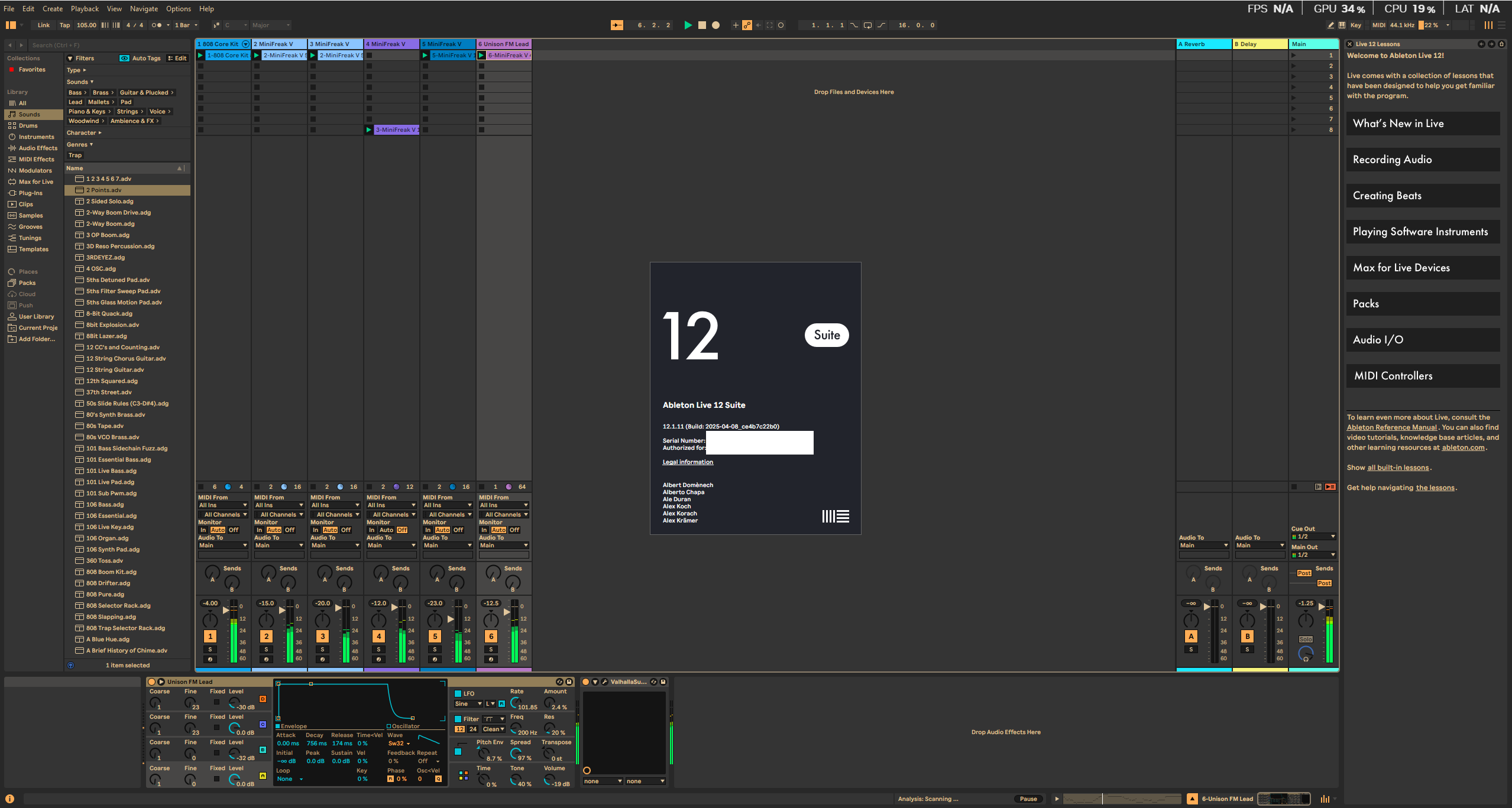Toggle track 1 activator button

(210, 637)
